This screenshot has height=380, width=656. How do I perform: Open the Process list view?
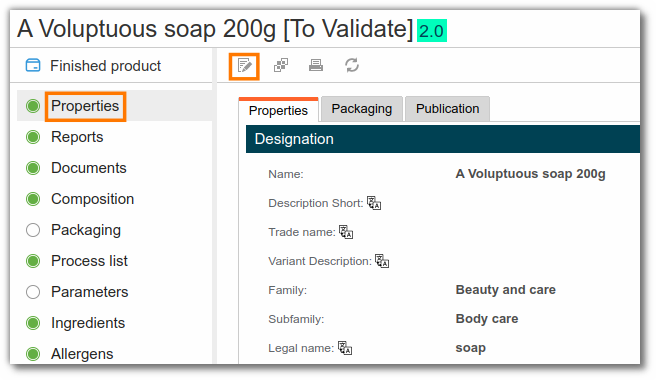89,261
